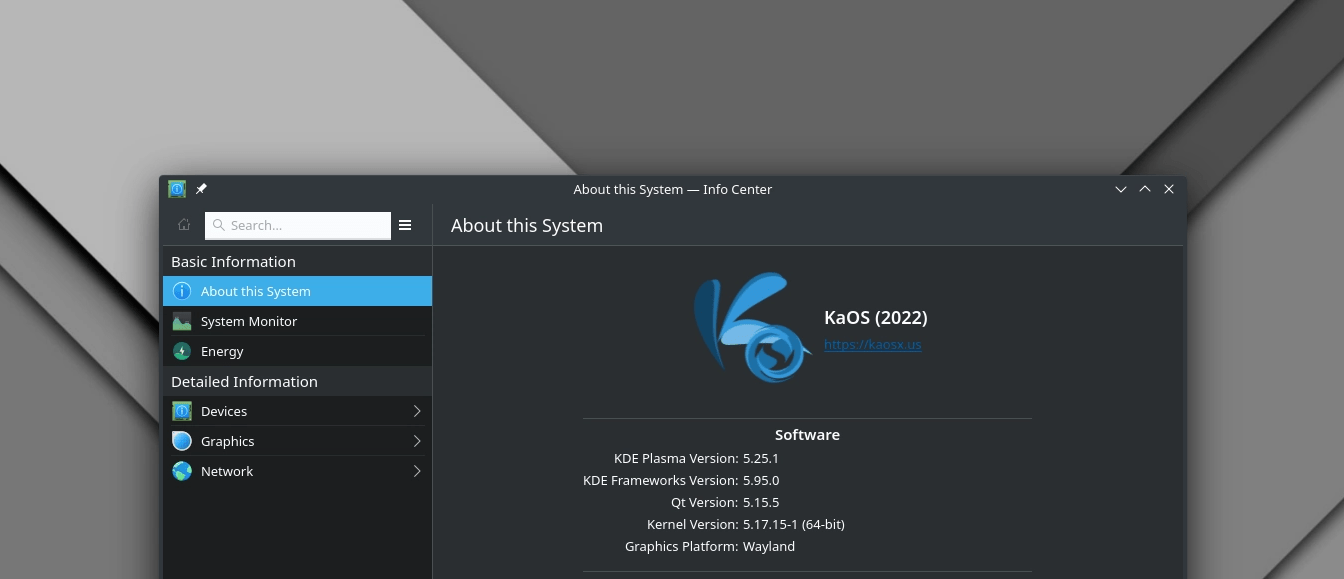Click Kernel Version value 5.17.15-1 (64-bit)
This screenshot has height=579, width=1344.
pyautogui.click(x=794, y=524)
